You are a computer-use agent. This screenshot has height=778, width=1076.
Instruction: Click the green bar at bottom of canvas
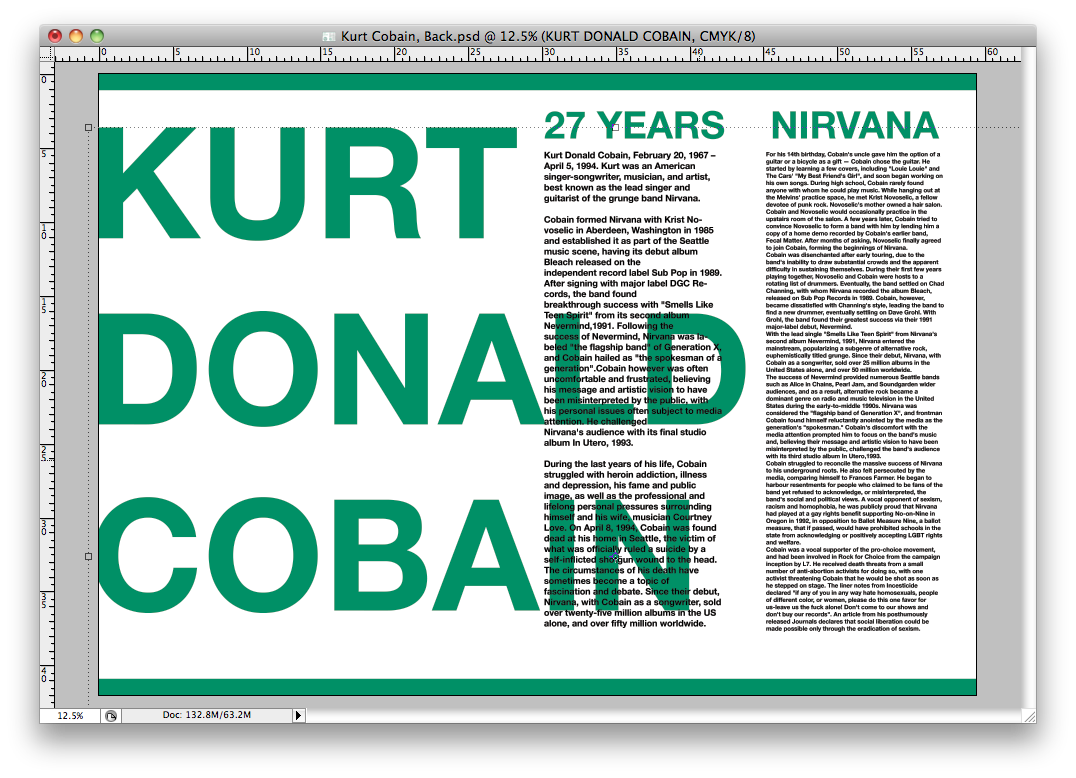[537, 687]
